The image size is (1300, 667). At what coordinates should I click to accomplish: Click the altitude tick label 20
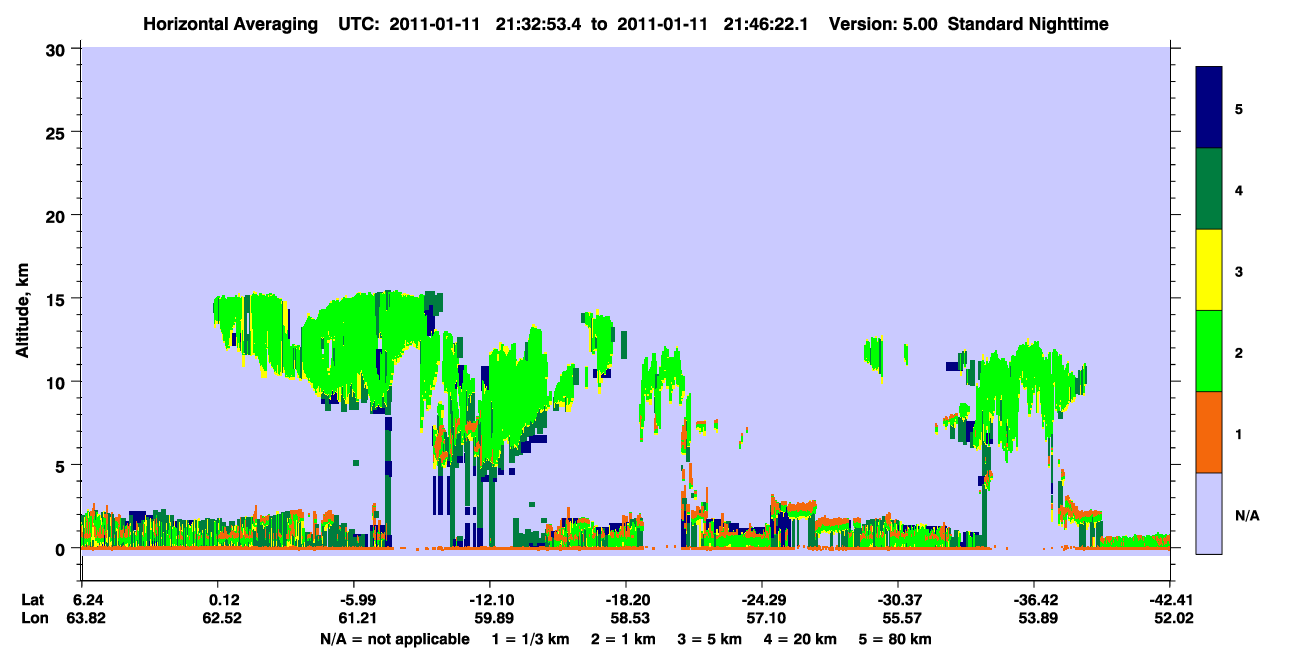coord(58,215)
